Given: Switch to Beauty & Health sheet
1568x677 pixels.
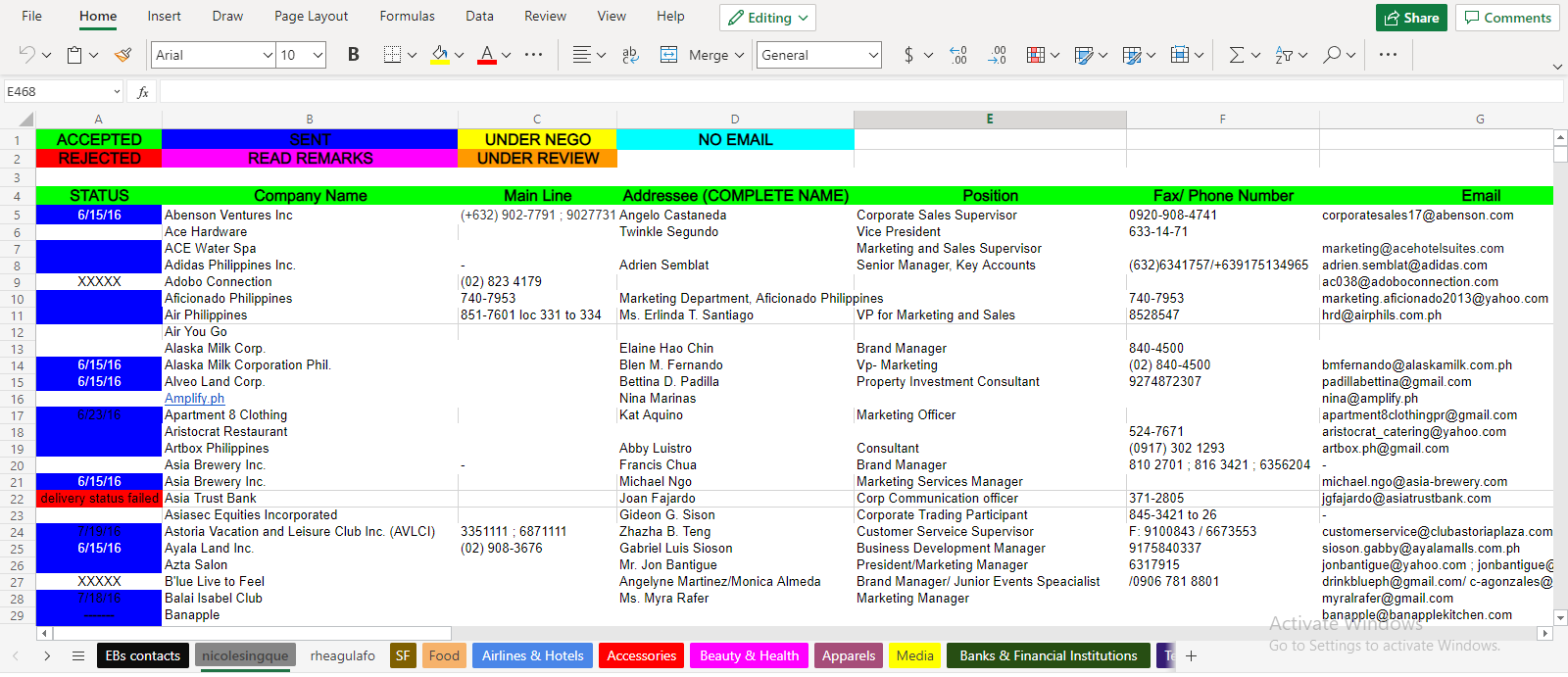Looking at the screenshot, I should coord(749,656).
